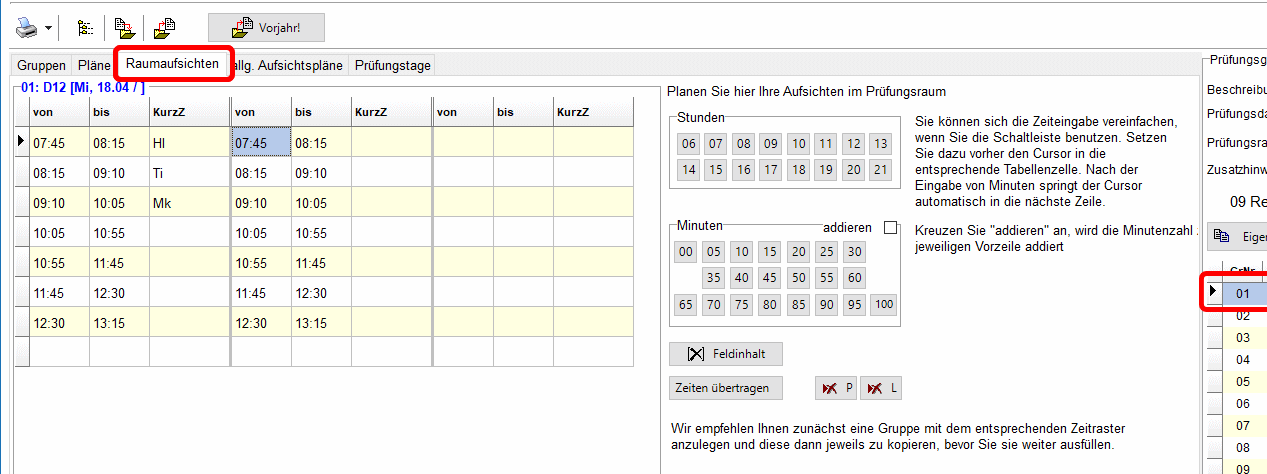Select the highlighted 07:45 von cell
Image resolution: width=1267 pixels, height=474 pixels.
261,143
